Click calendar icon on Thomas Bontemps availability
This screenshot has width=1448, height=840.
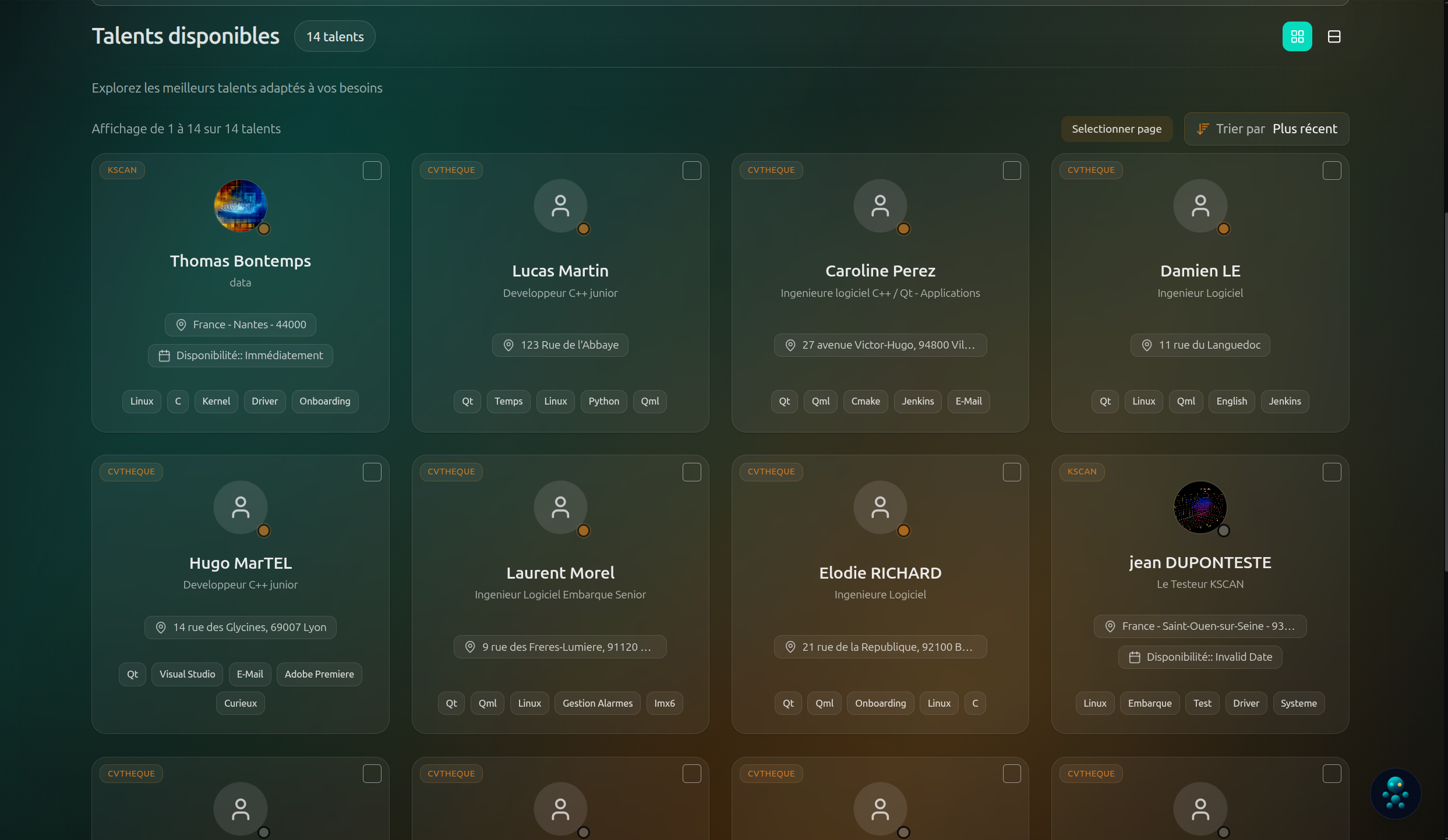164,356
